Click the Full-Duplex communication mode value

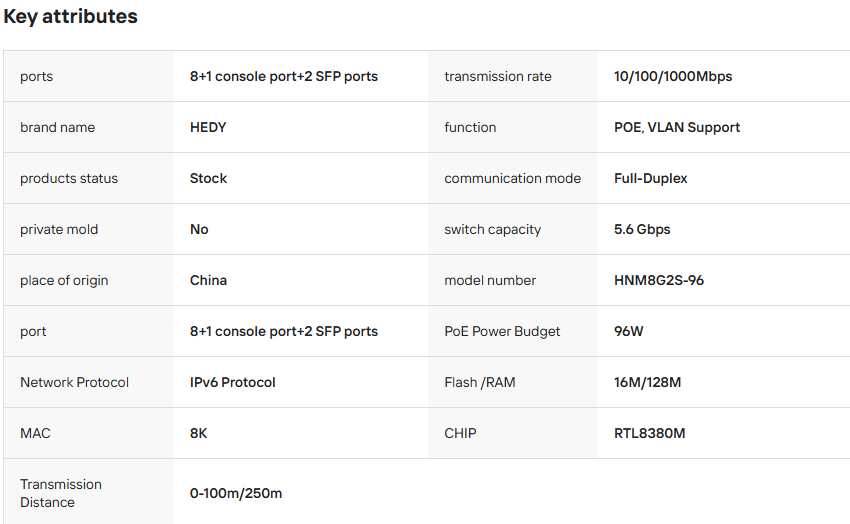click(x=651, y=178)
